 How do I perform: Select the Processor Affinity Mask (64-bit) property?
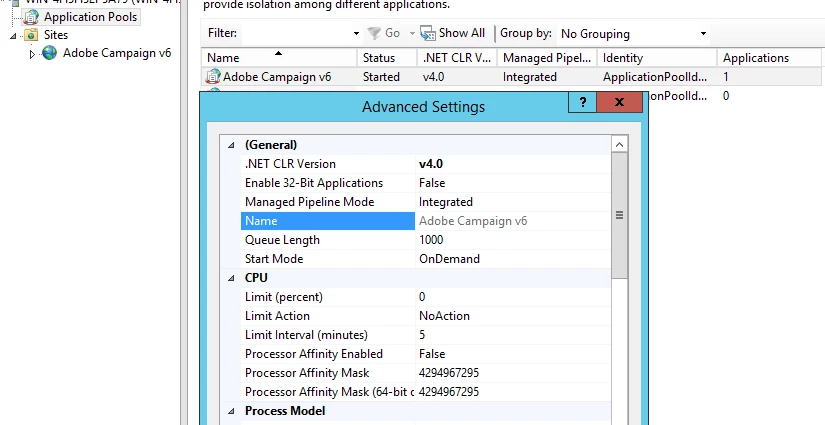click(328, 391)
